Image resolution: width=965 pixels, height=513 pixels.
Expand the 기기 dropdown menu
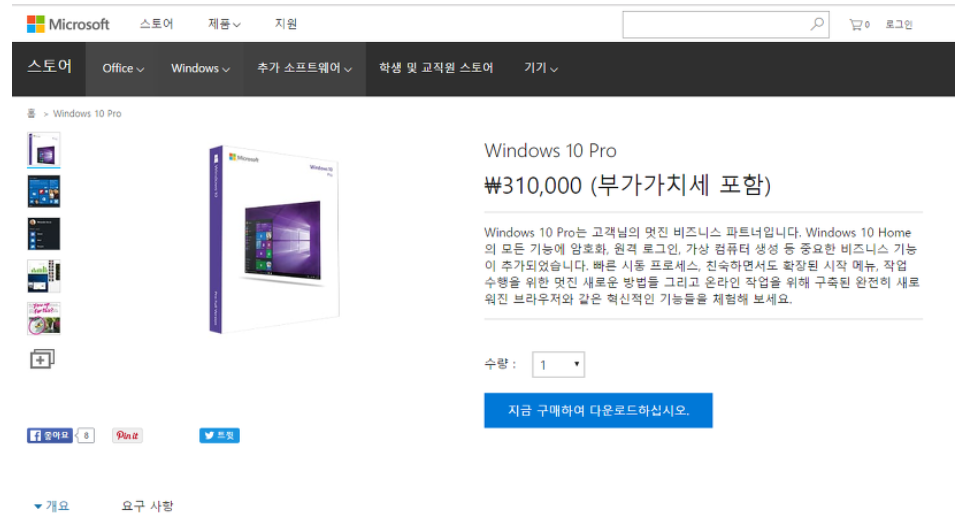coord(541,68)
